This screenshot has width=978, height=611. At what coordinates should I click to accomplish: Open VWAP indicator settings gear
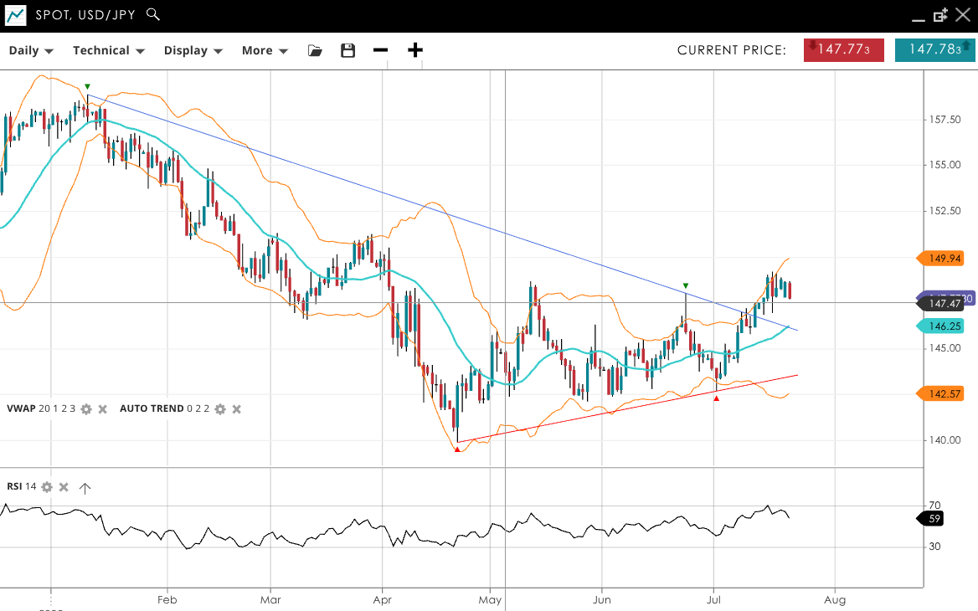[x=86, y=409]
